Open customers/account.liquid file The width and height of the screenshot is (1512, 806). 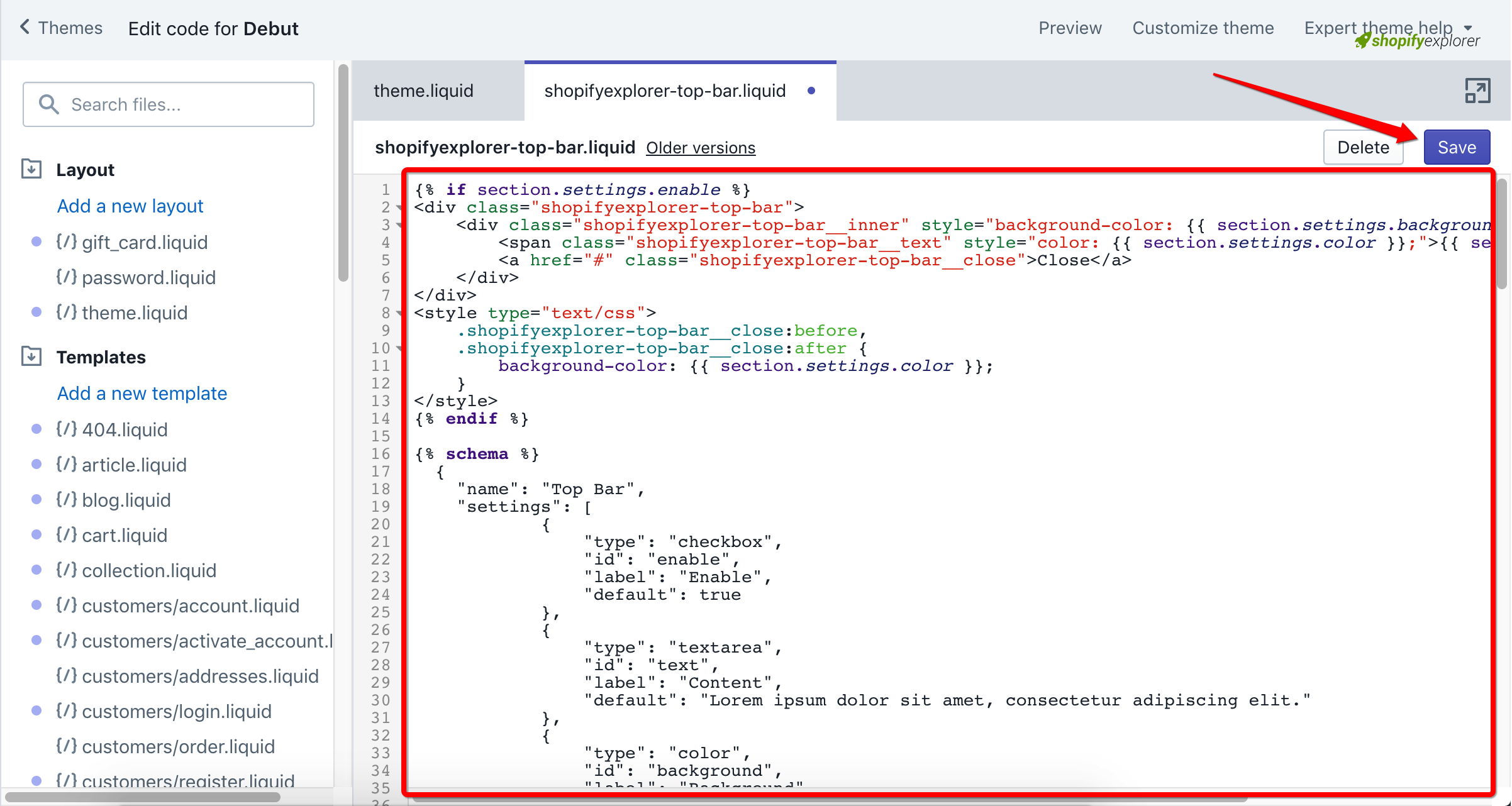click(x=191, y=605)
